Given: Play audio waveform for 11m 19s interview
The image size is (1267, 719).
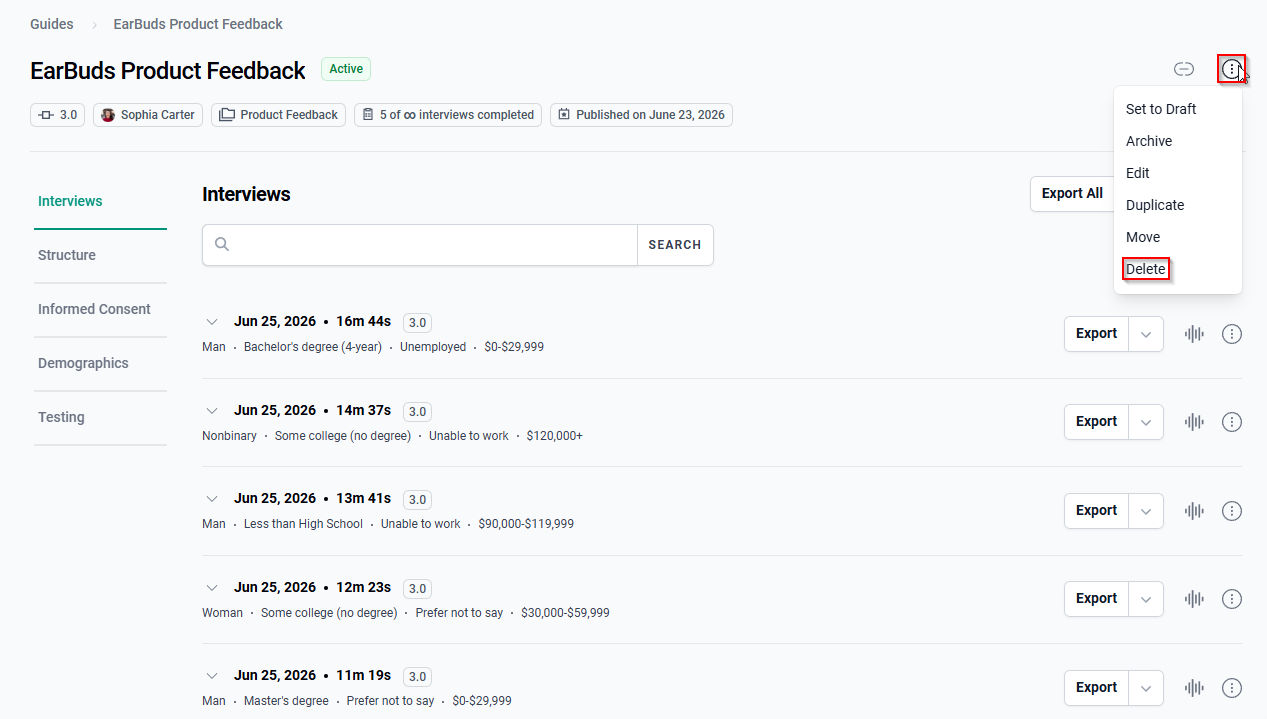Looking at the screenshot, I should click(1194, 688).
